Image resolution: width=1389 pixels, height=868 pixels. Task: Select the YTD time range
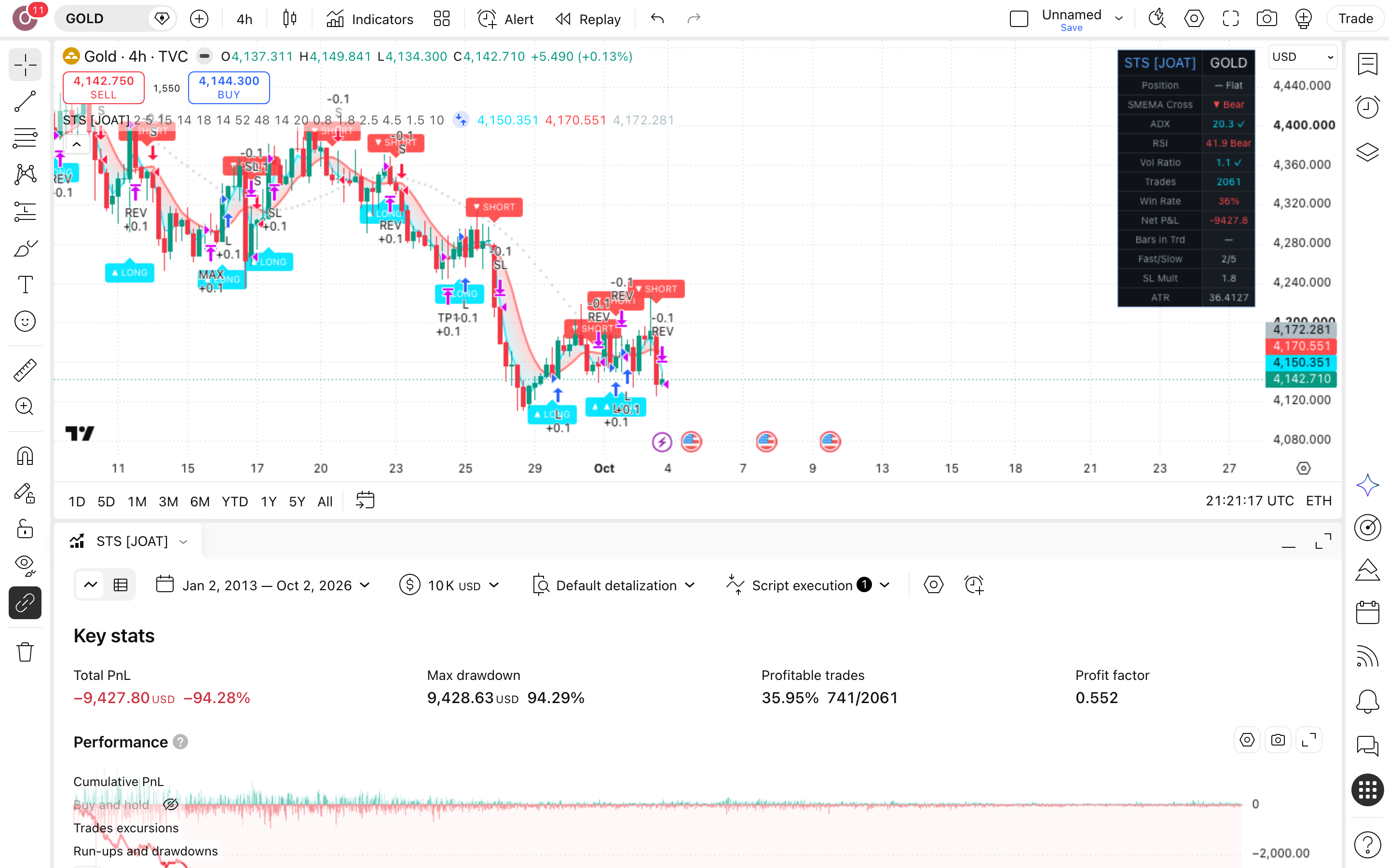(235, 501)
